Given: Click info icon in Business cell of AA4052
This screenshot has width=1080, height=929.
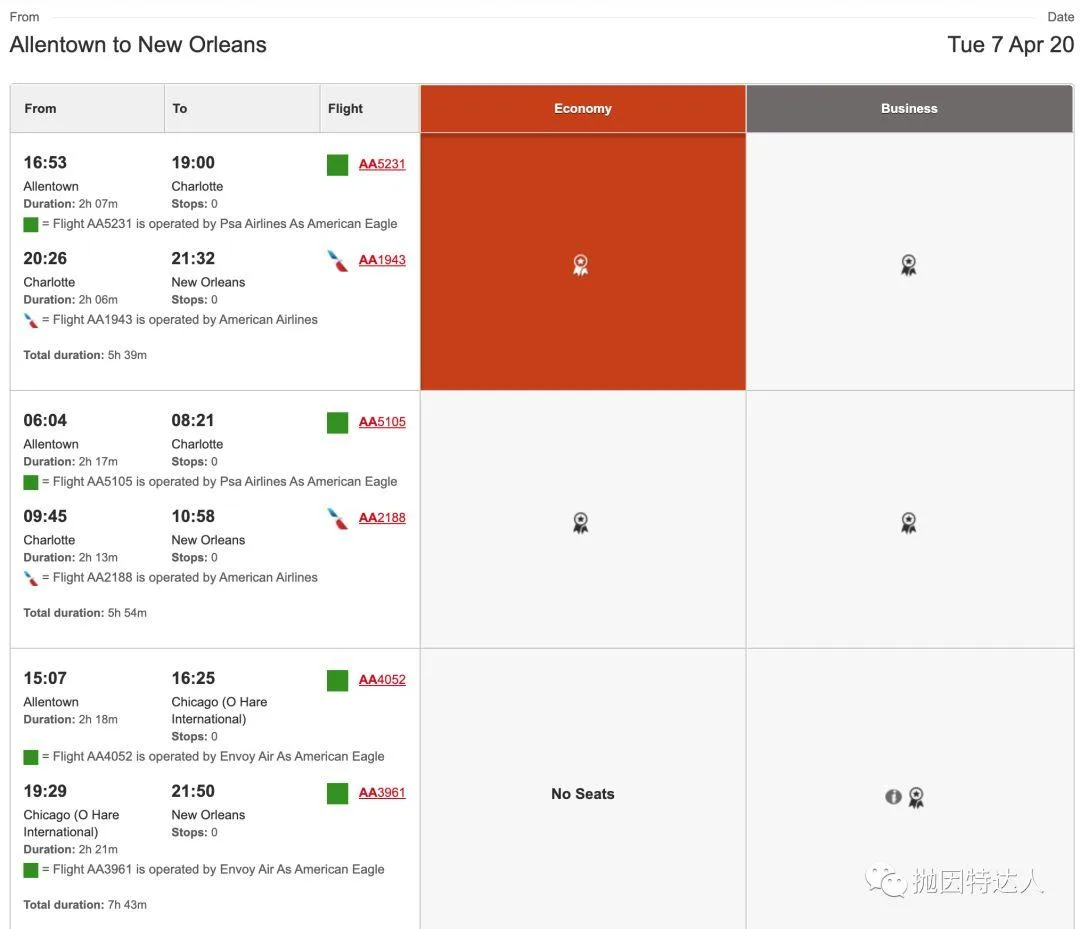Looking at the screenshot, I should point(894,797).
